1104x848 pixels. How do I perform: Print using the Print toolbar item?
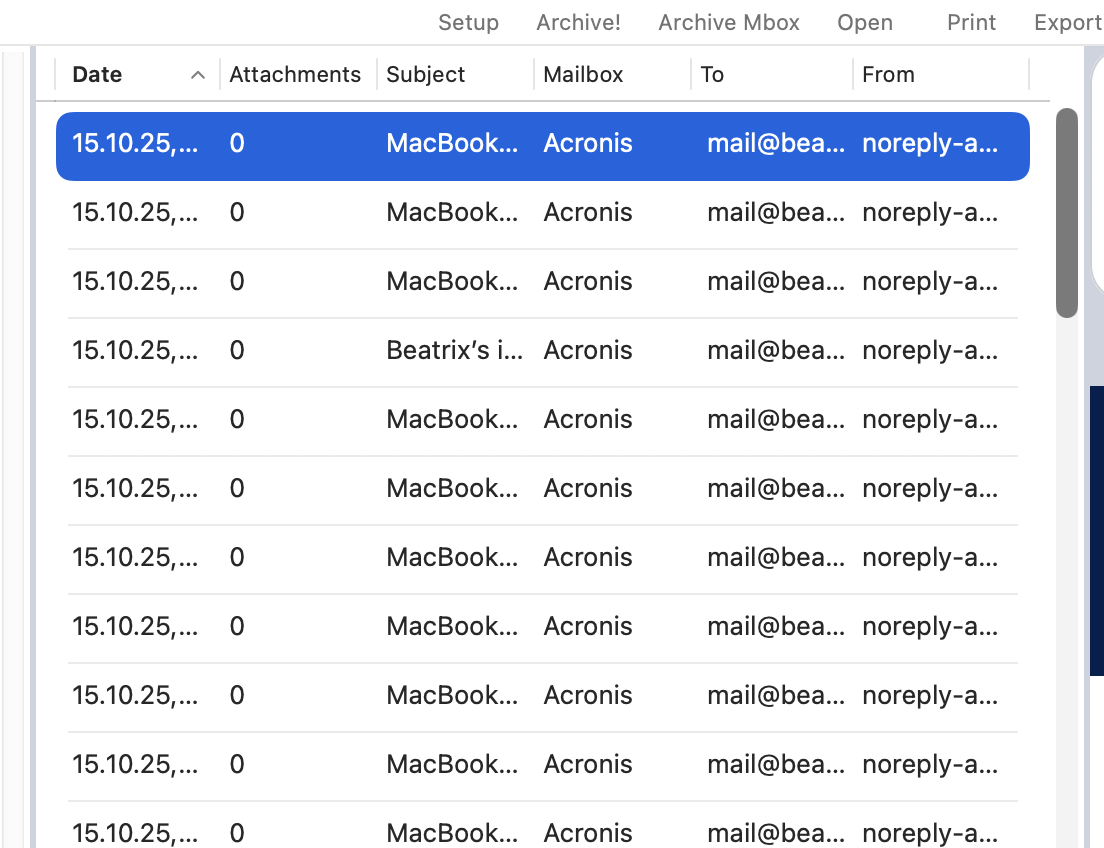pos(971,22)
